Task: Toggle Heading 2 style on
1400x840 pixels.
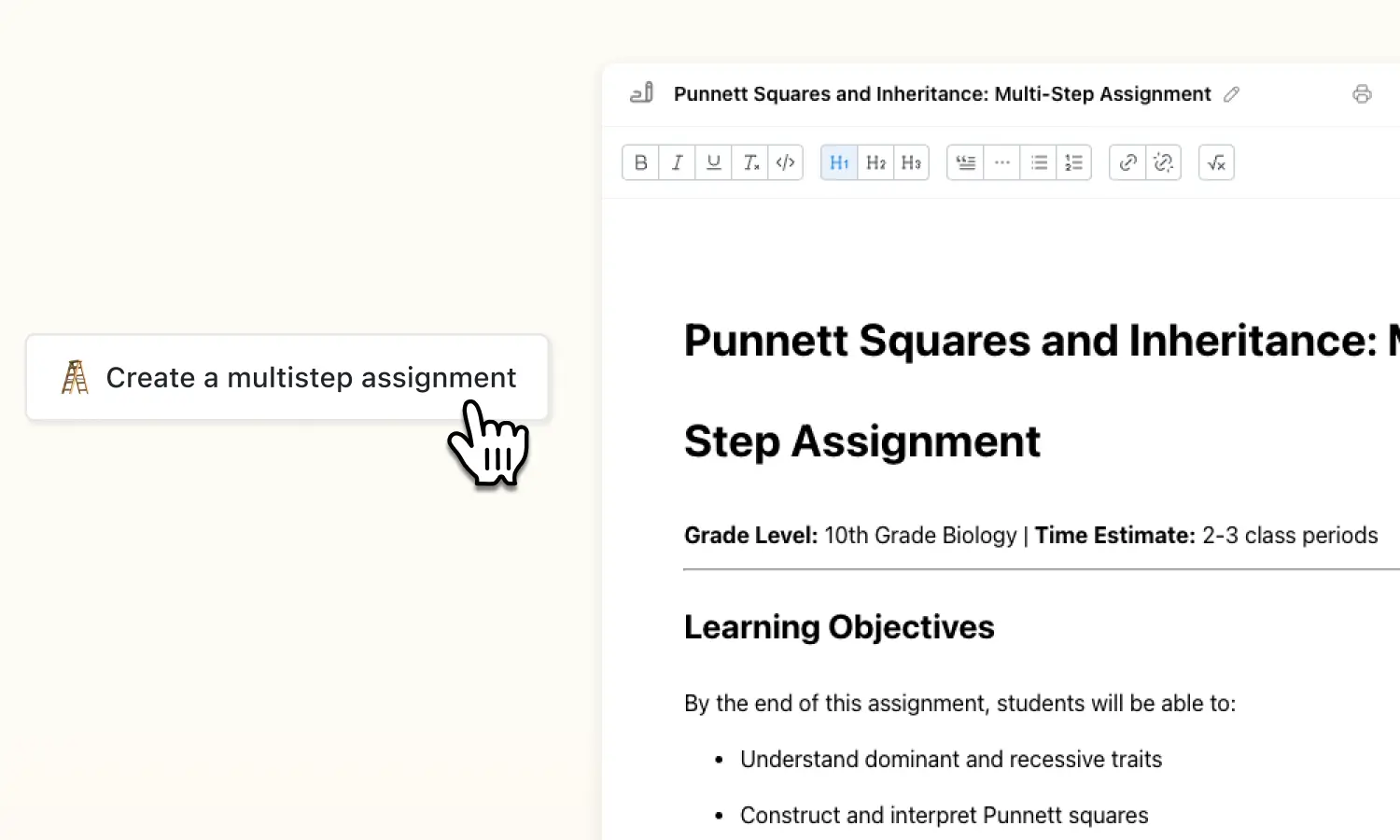Action: point(875,162)
